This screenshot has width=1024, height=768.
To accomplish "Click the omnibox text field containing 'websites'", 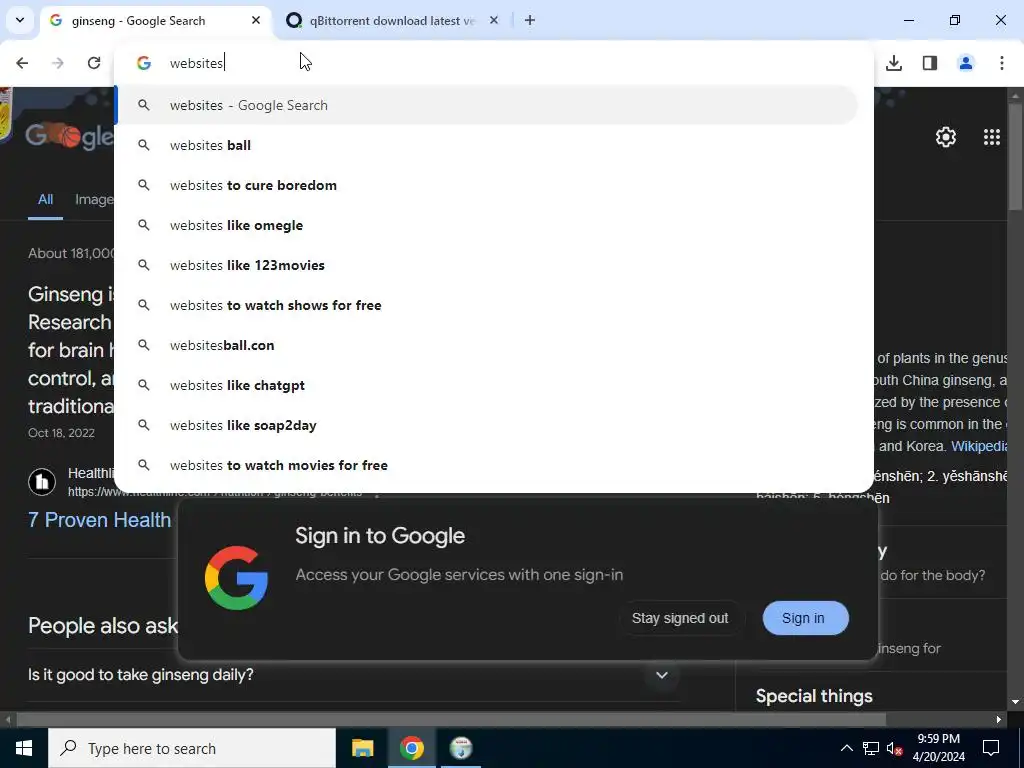I will pyautogui.click(x=494, y=63).
